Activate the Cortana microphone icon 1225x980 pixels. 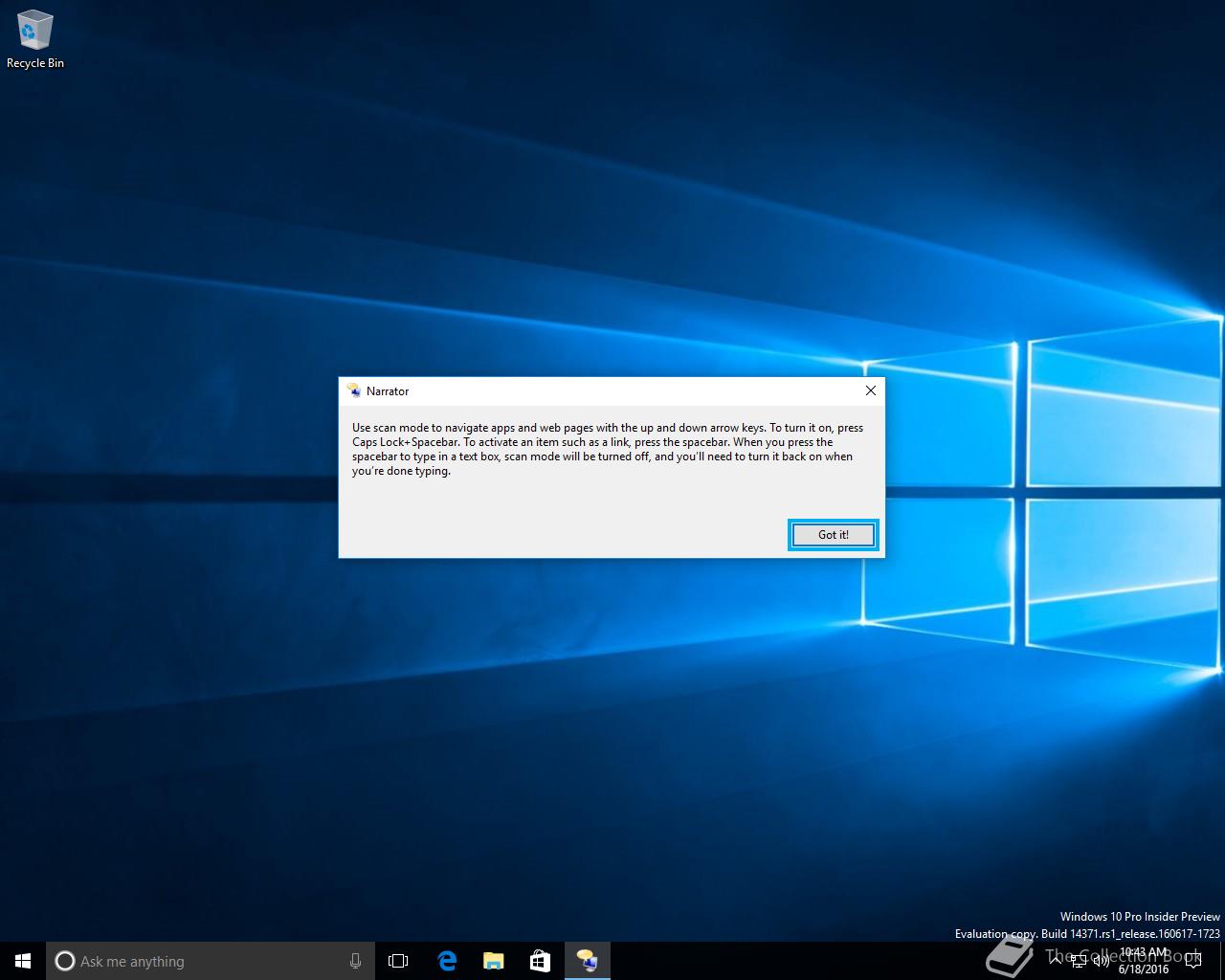point(355,961)
